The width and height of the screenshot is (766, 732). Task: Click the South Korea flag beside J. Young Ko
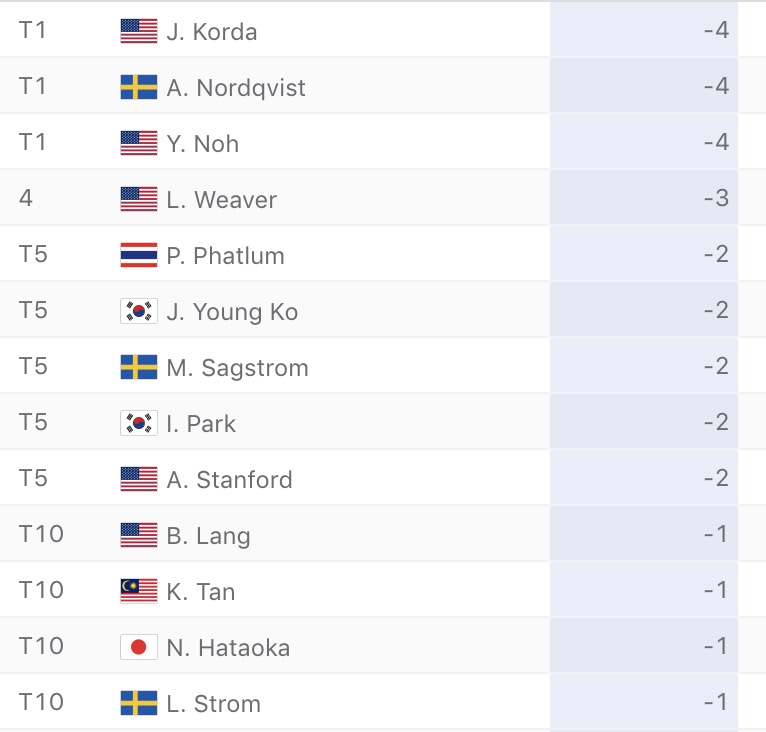[x=139, y=311]
